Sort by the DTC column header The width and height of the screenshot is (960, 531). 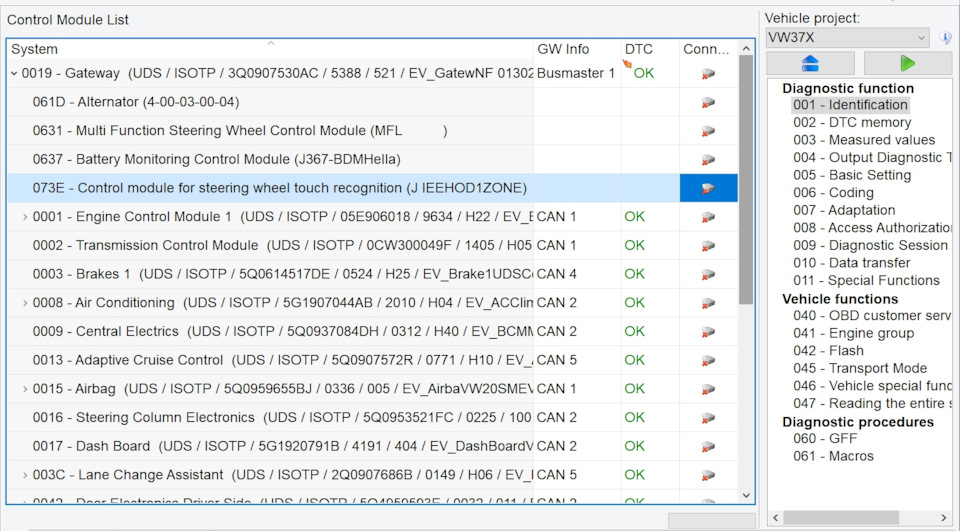tap(650, 49)
